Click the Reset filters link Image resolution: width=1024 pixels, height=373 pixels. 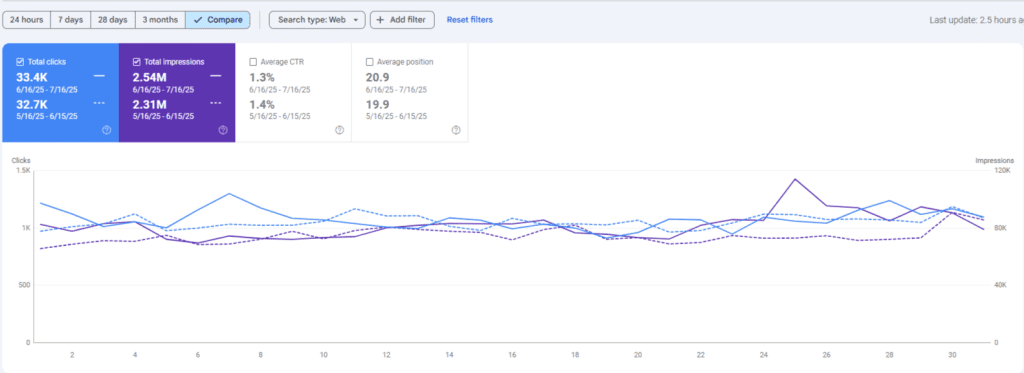tap(470, 20)
